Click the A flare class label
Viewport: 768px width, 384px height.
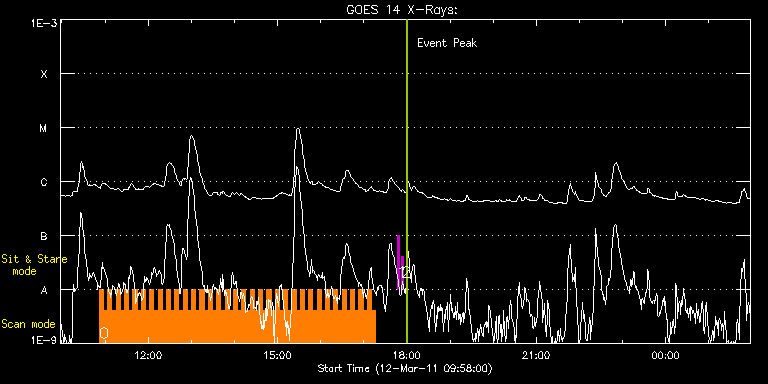pos(44,290)
